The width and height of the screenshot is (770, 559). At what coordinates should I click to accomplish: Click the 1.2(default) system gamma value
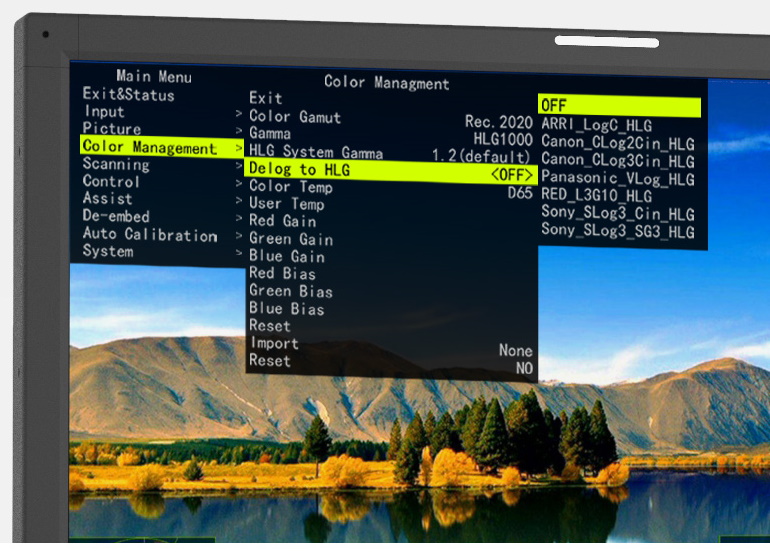(x=481, y=157)
